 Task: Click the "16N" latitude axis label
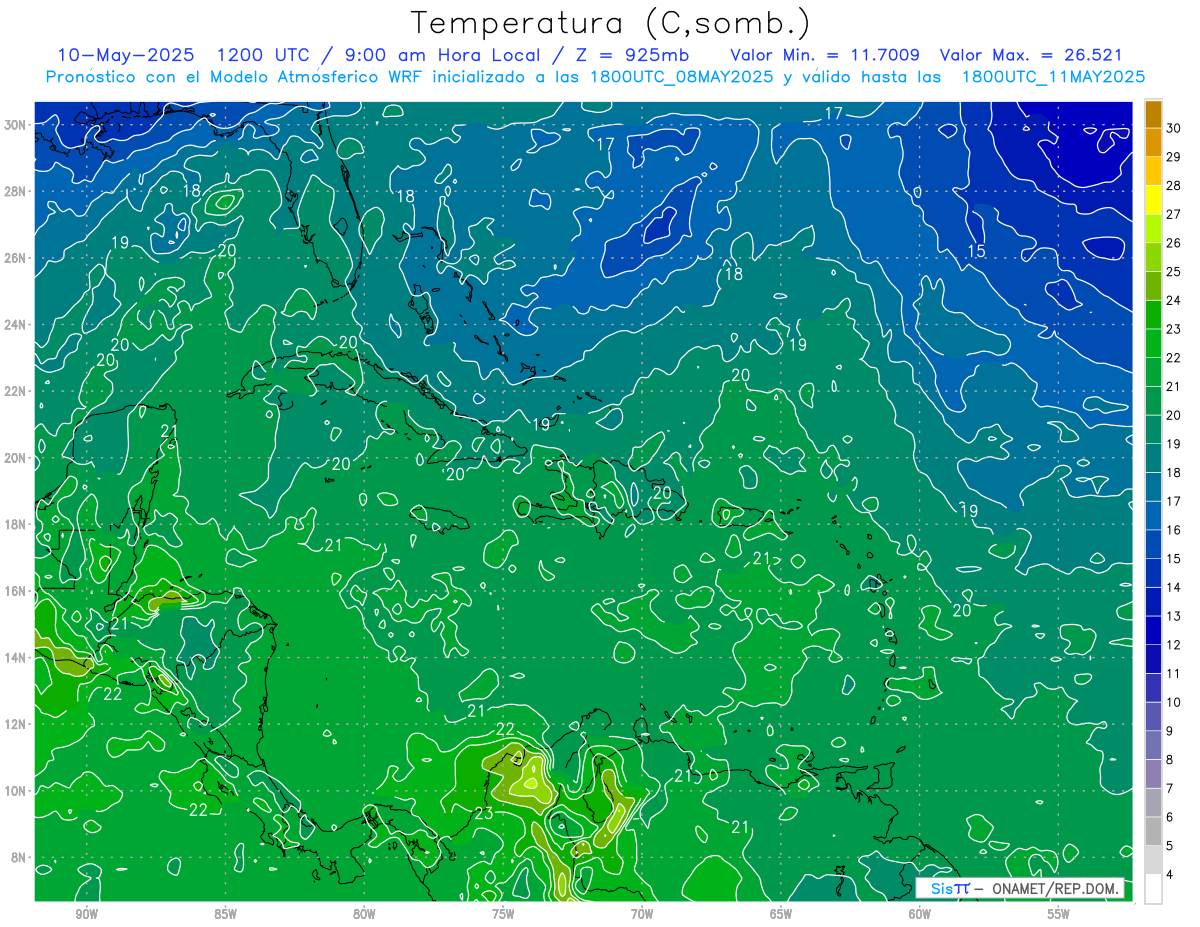point(16,591)
